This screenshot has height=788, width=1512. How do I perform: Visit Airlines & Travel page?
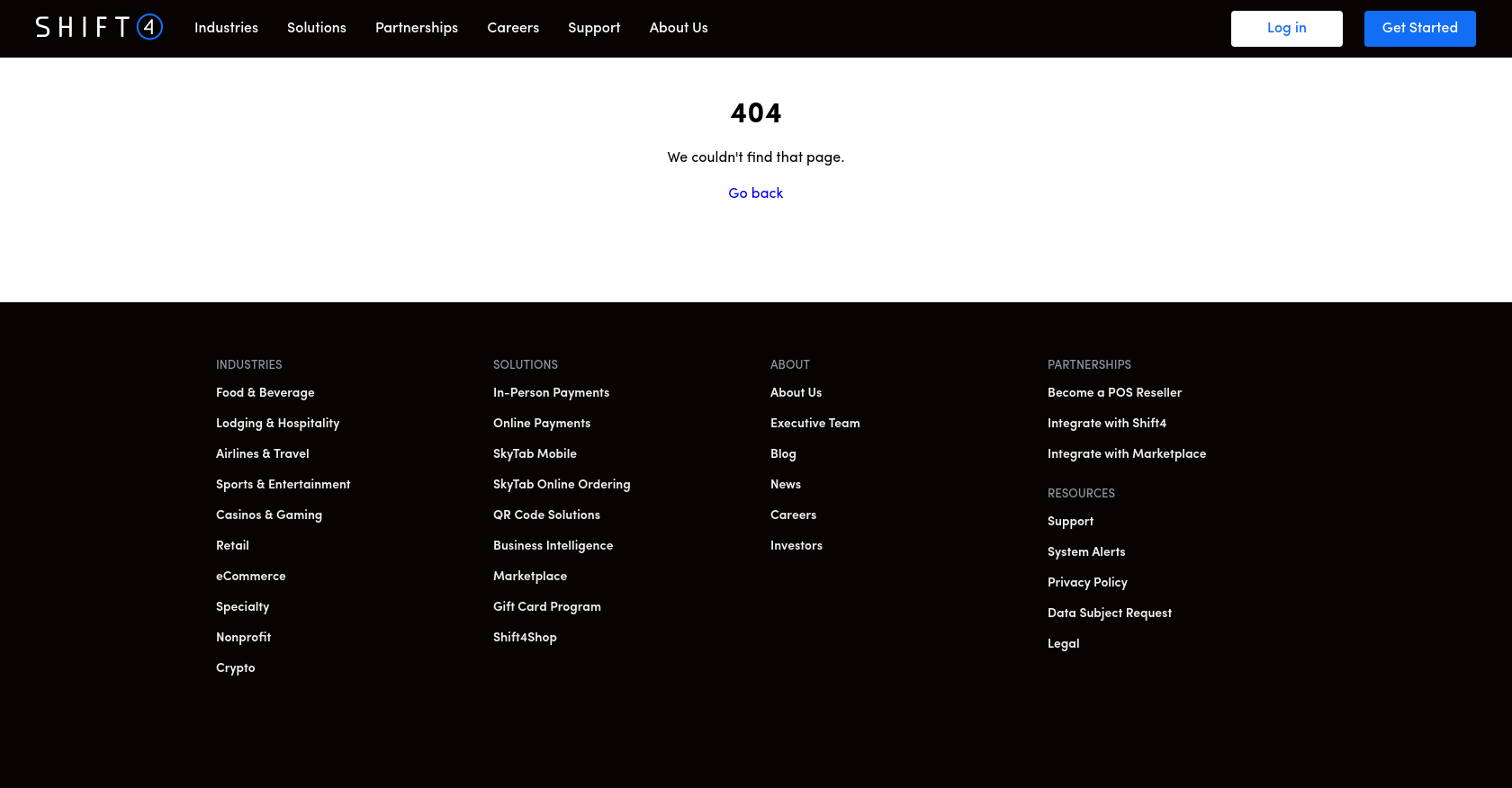click(263, 454)
